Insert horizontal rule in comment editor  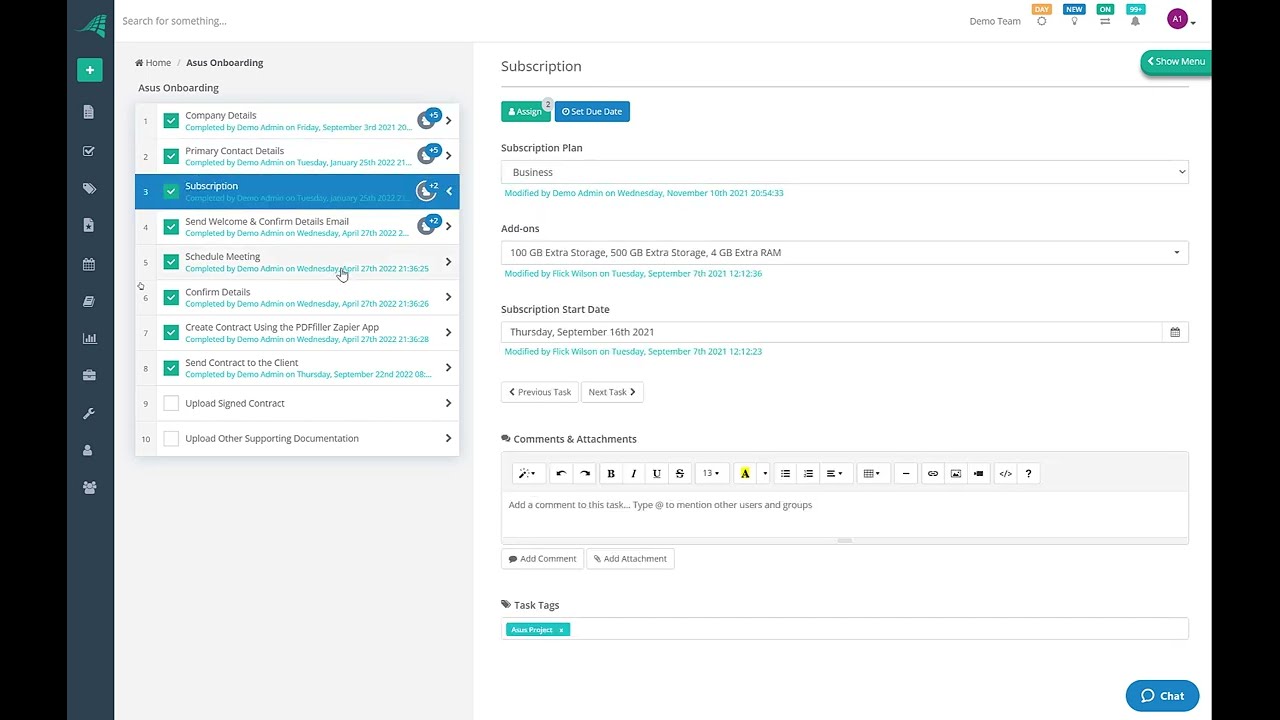906,474
